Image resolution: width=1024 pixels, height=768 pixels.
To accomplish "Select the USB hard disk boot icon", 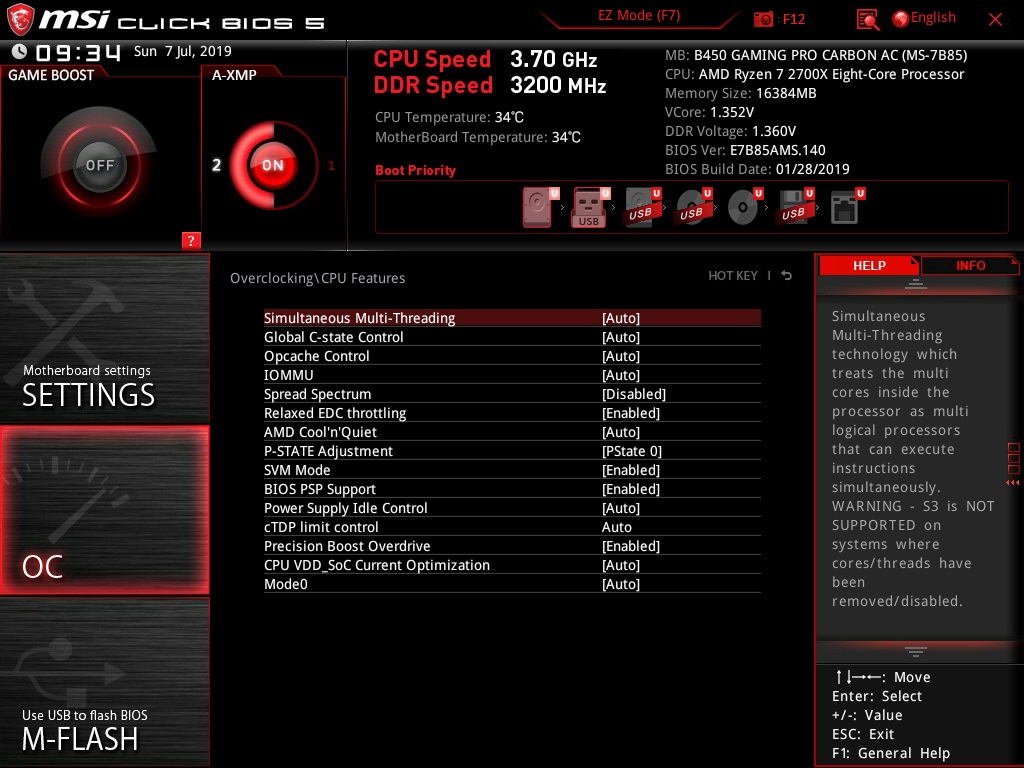I will click(643, 207).
